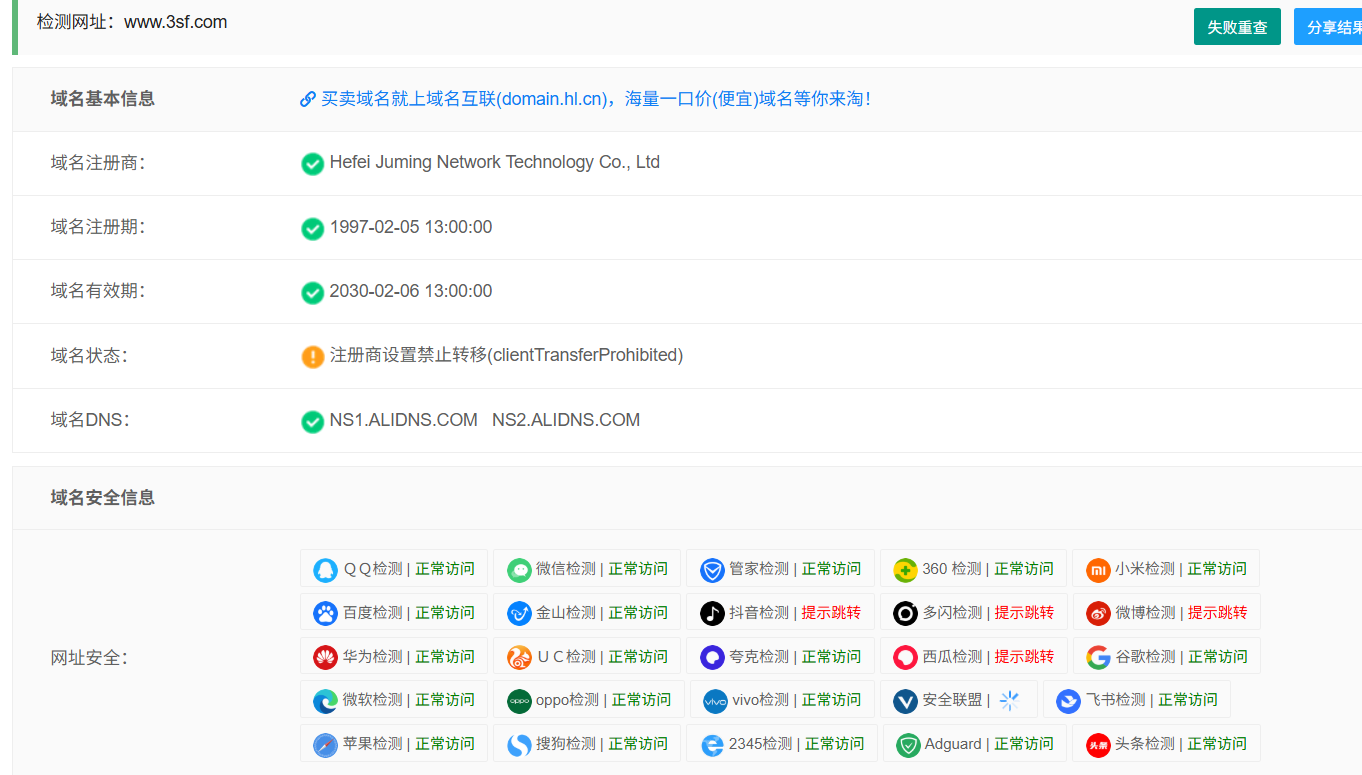Select the WeChat 微信检测 icon
The width and height of the screenshot is (1362, 775).
[519, 568]
